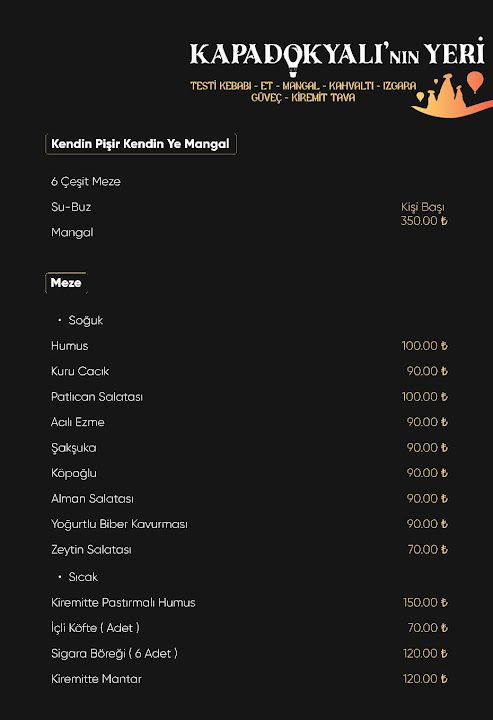Click the Kapadokyalı'nın Yeri logo title
Image resolution: width=493 pixels, height=720 pixels.
click(337, 53)
